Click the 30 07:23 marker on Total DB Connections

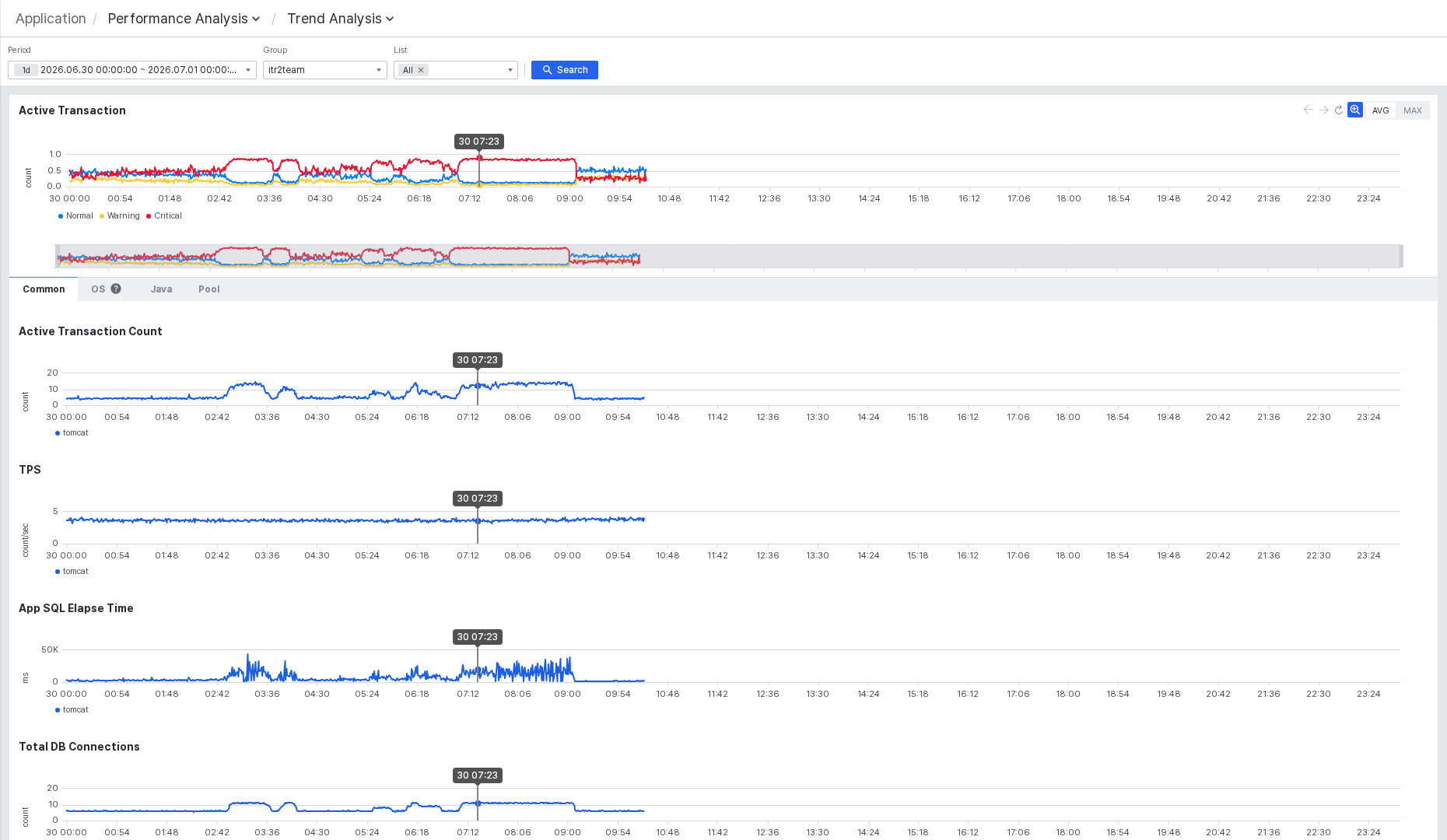pos(478,775)
